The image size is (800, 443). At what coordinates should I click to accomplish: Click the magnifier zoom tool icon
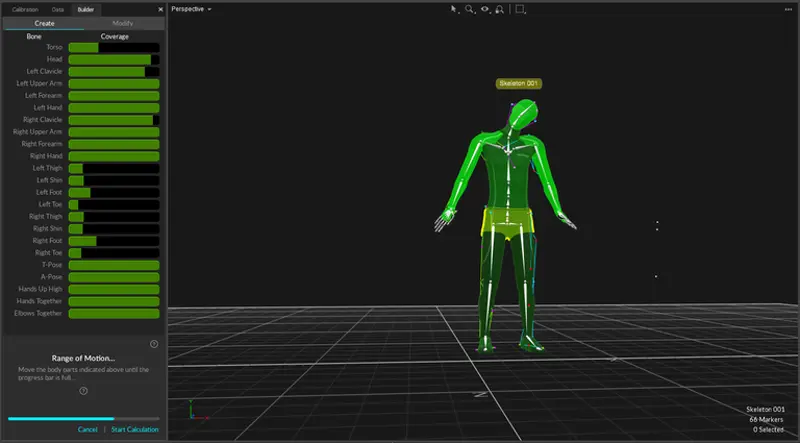[x=469, y=9]
